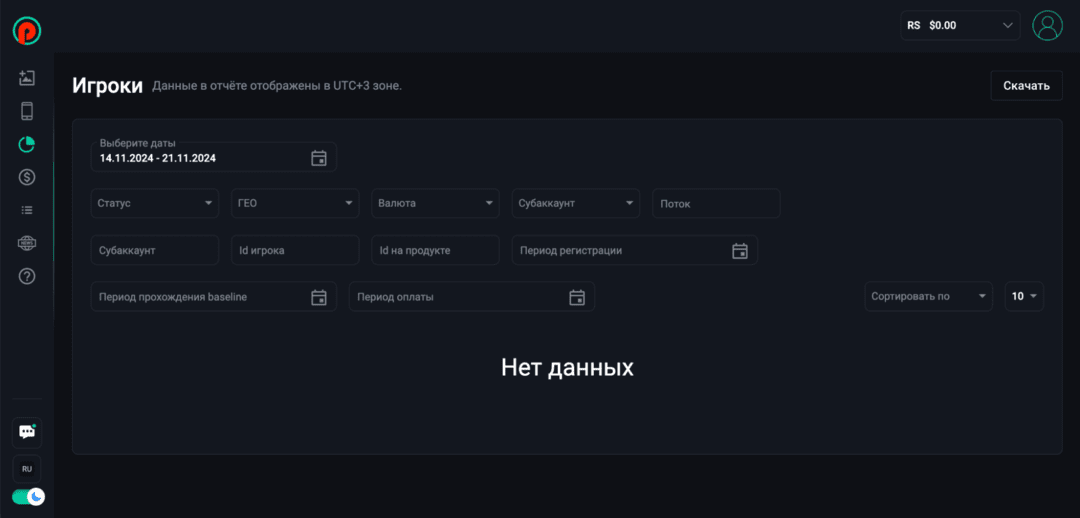Click the Id игрока input field
Screen dimensions: 1080x518
point(295,250)
